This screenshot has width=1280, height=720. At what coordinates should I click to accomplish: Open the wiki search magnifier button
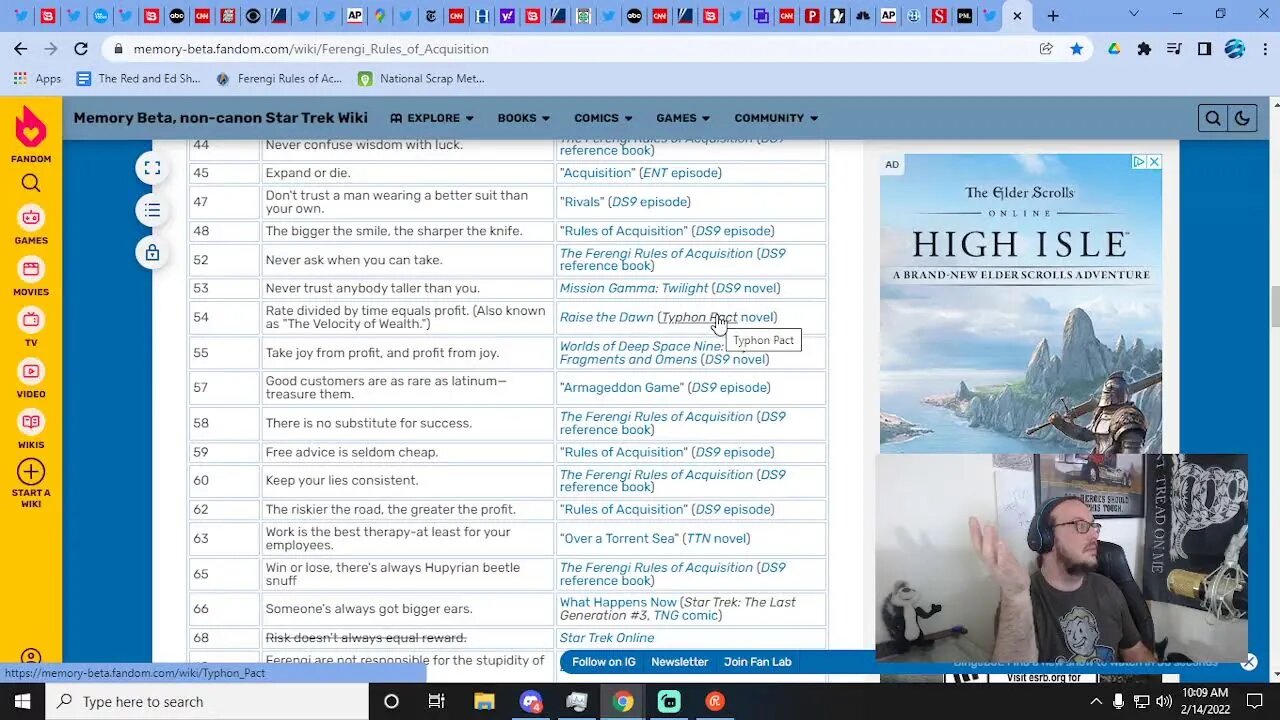1213,118
